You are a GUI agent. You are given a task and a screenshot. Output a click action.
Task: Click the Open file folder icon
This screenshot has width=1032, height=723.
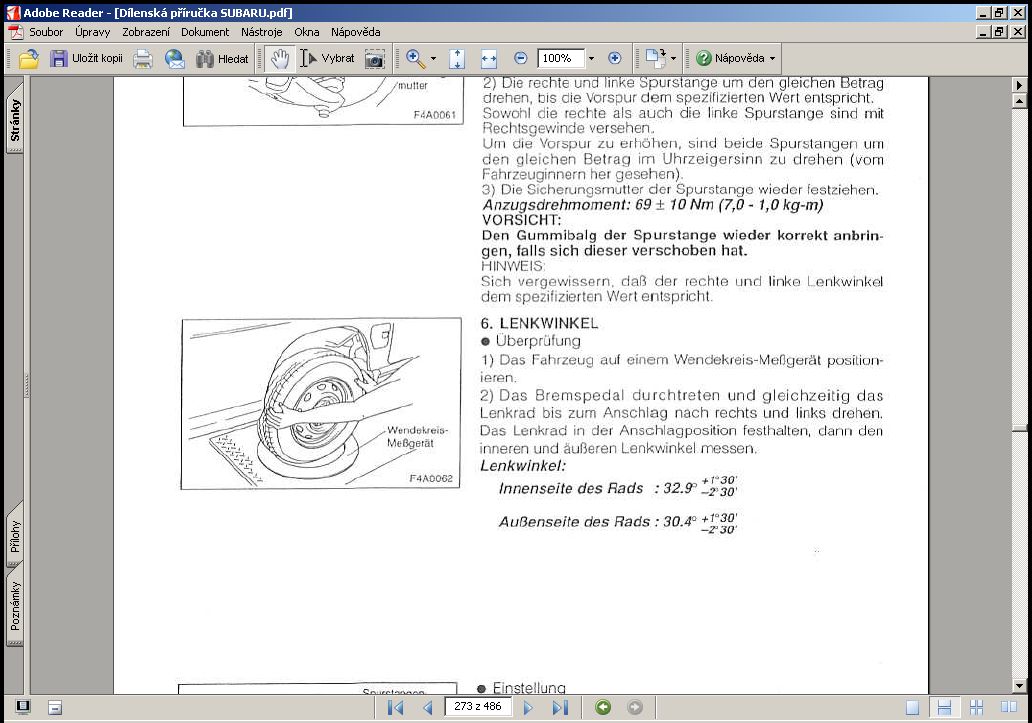tap(28, 59)
